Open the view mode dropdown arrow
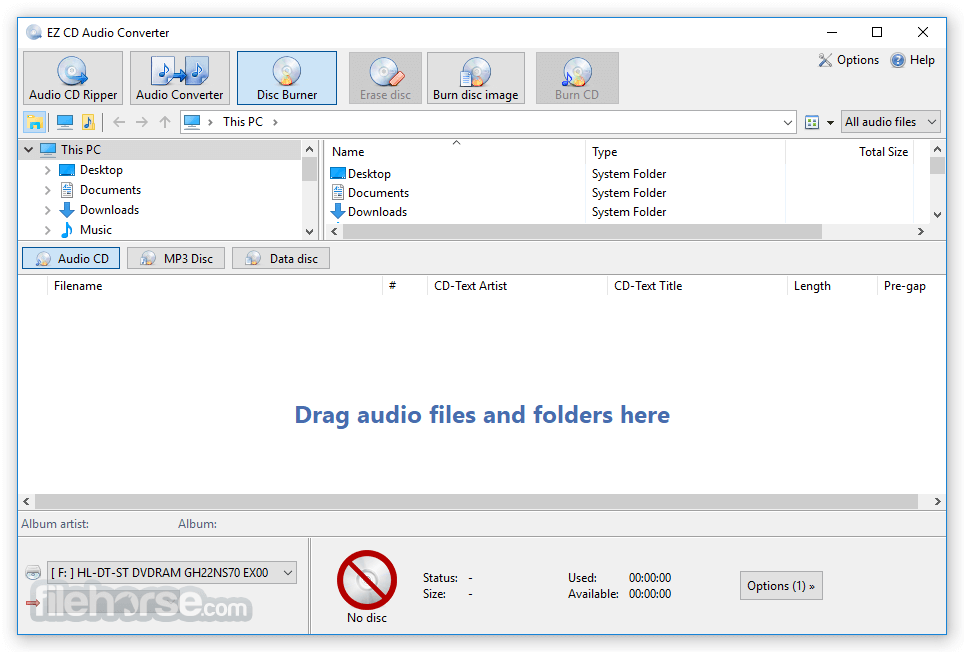The width and height of the screenshot is (964, 652). click(830, 123)
